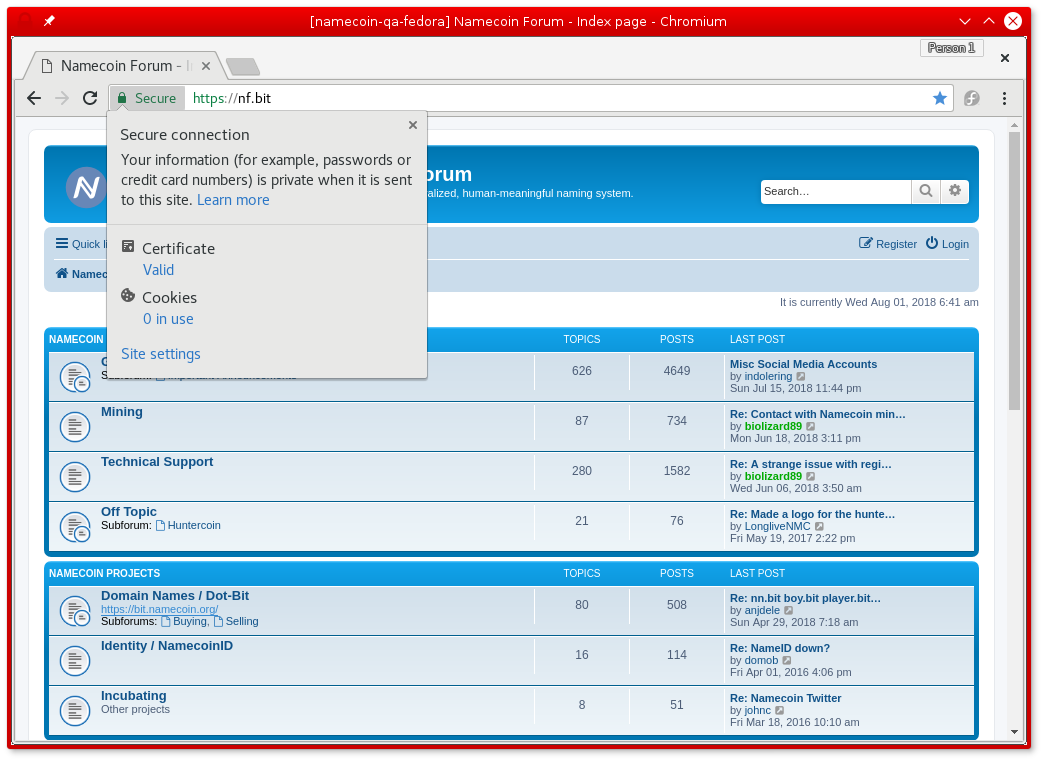Click the Cookies icon in the popup
Image resolution: width=1044 pixels, height=762 pixels.
click(129, 296)
